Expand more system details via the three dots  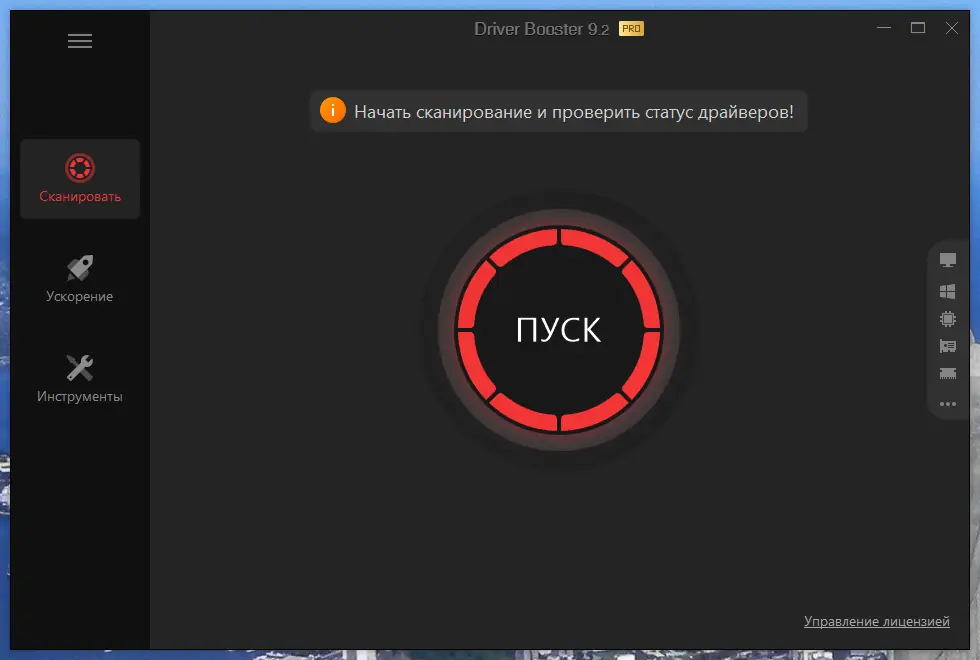pyautogui.click(x=946, y=405)
